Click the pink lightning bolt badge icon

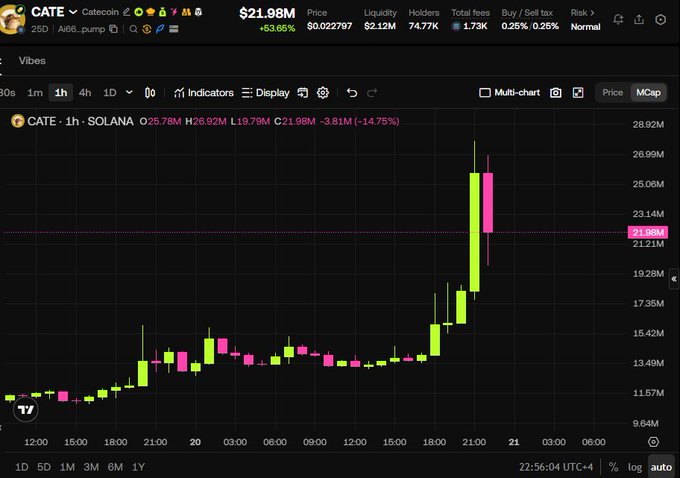pyautogui.click(x=174, y=12)
